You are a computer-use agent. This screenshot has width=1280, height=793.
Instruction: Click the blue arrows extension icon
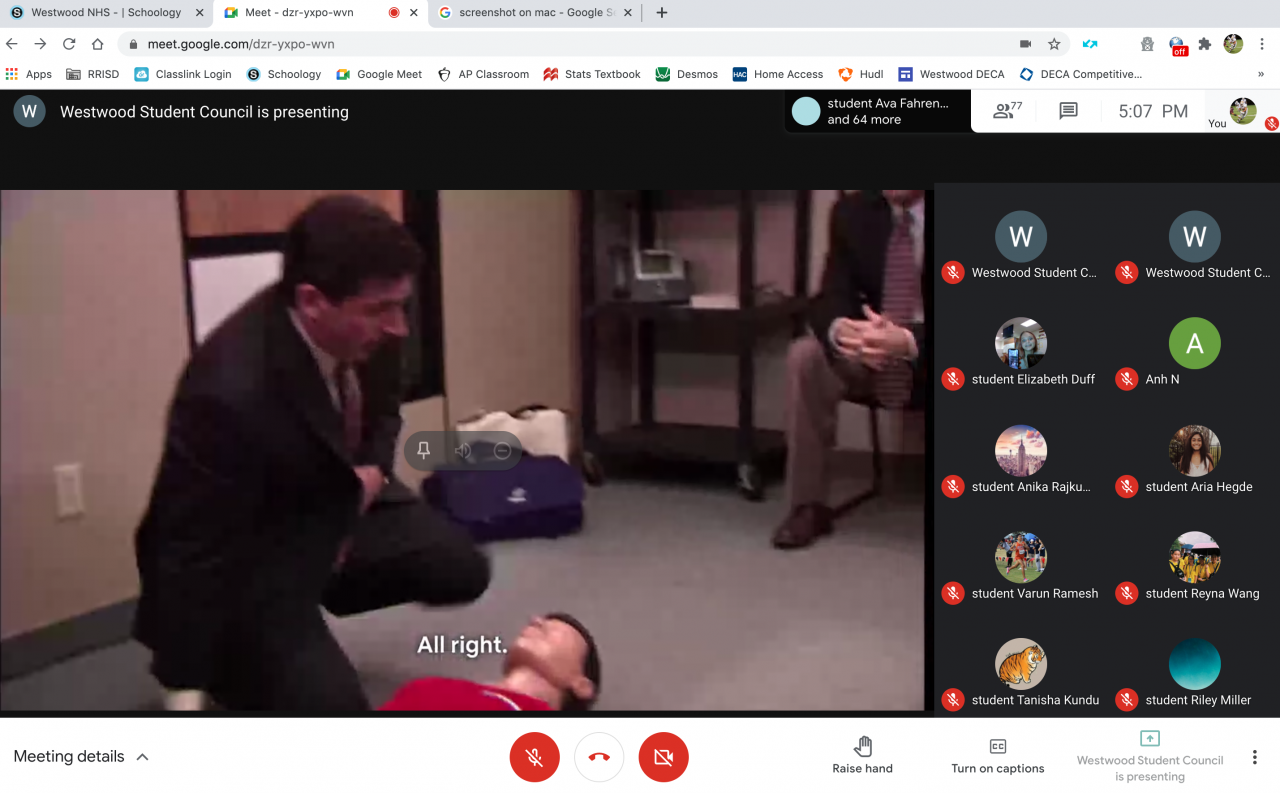point(1090,44)
